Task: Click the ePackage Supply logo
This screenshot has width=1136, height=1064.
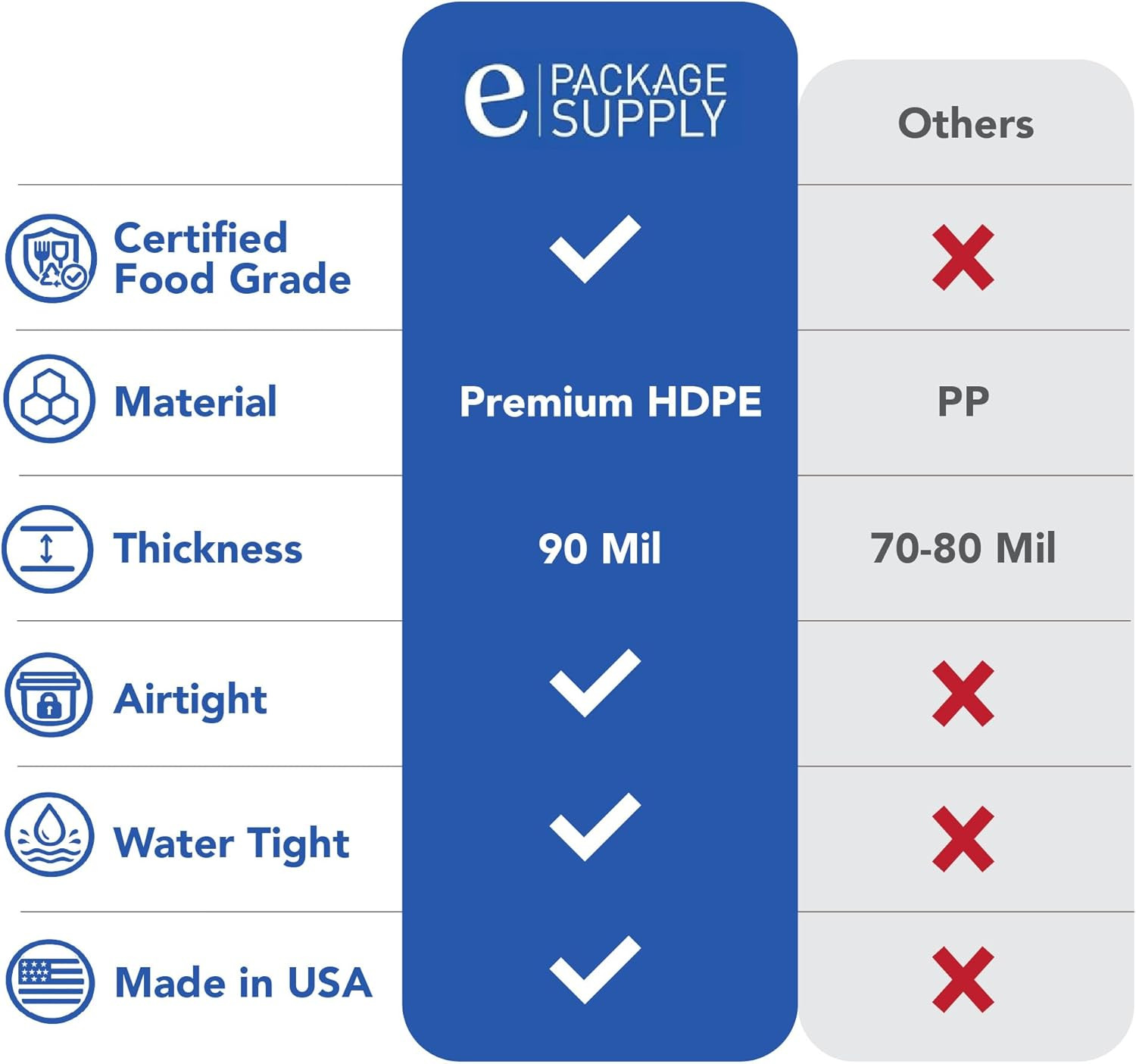Action: click(596, 101)
